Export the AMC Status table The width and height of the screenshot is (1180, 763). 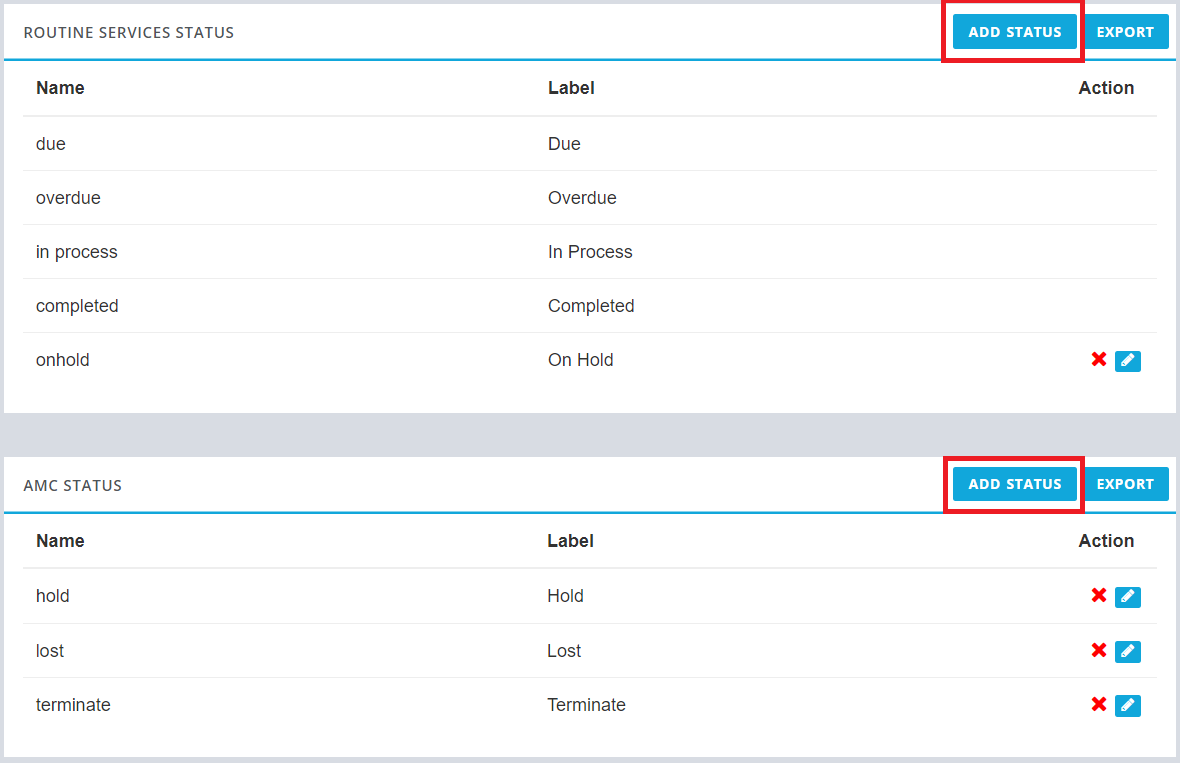(1126, 484)
